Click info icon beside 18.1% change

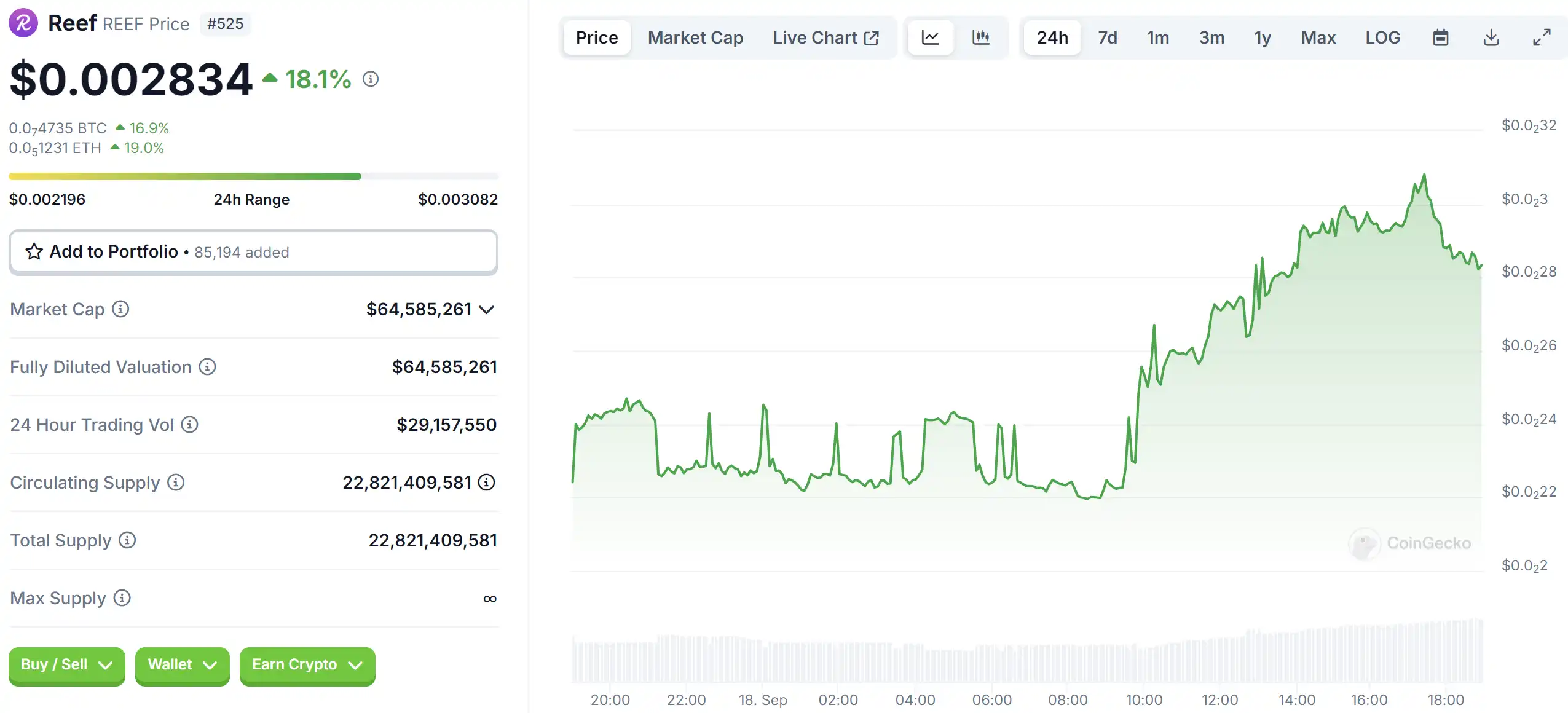(x=371, y=79)
